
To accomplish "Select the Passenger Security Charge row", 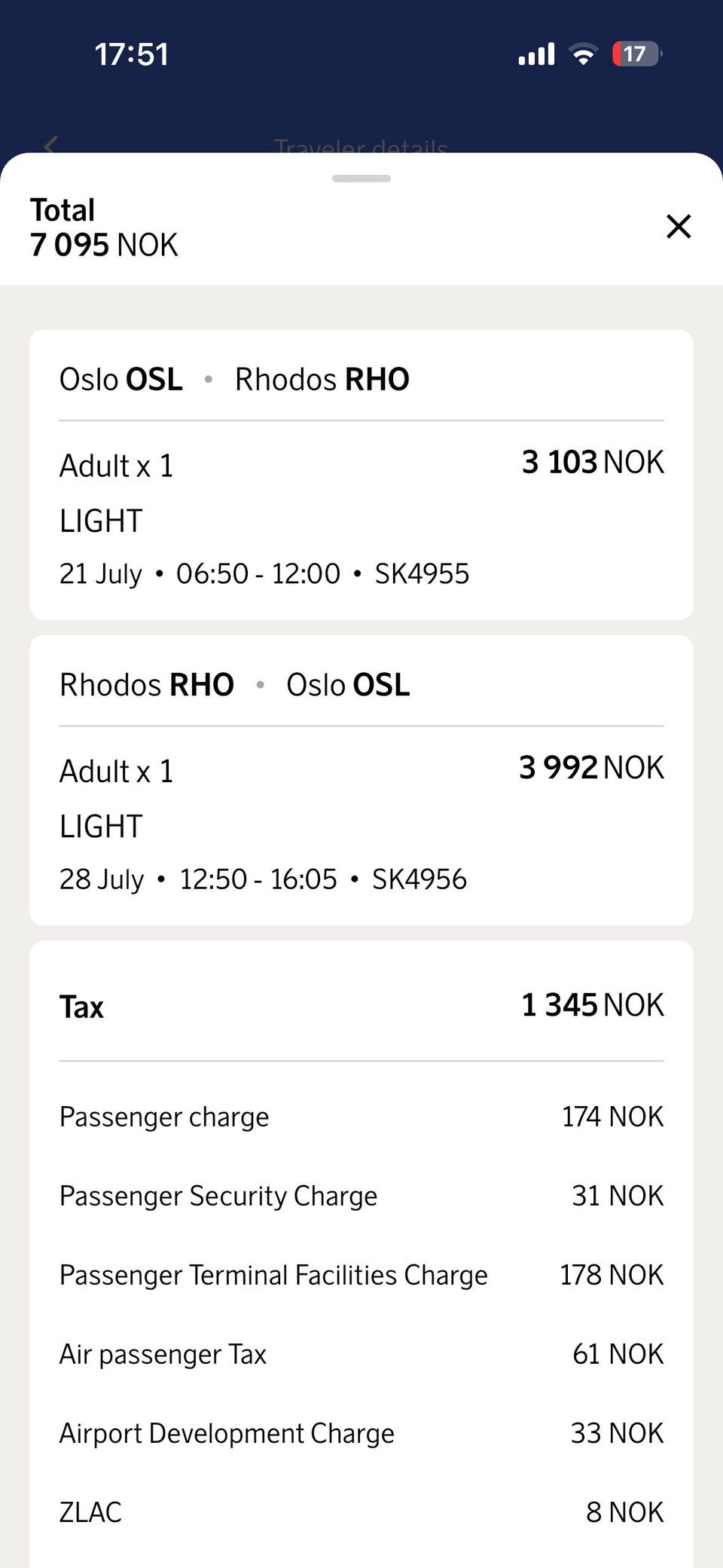I will (x=361, y=1196).
